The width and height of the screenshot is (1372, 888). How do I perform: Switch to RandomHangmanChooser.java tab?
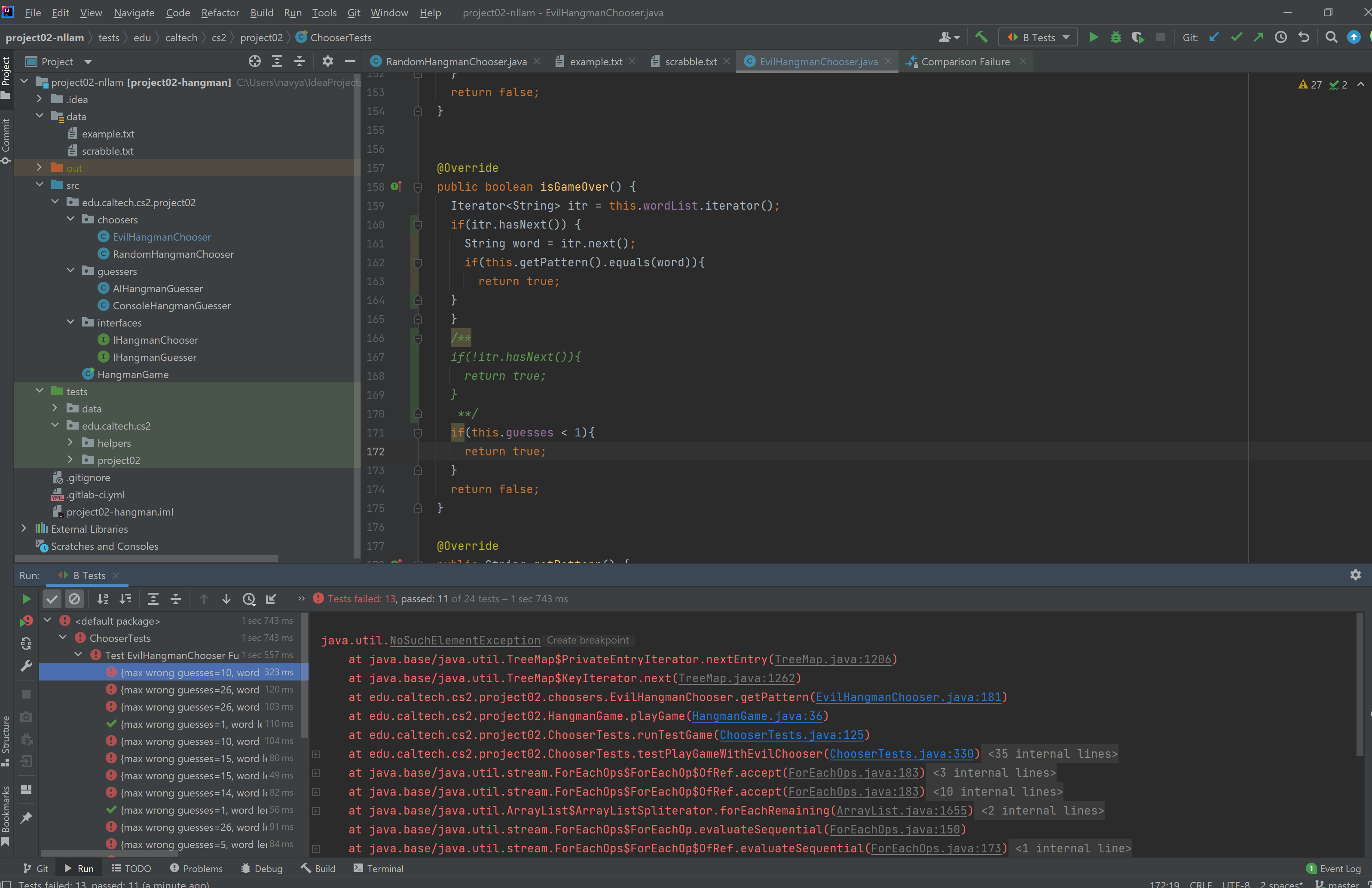[455, 62]
